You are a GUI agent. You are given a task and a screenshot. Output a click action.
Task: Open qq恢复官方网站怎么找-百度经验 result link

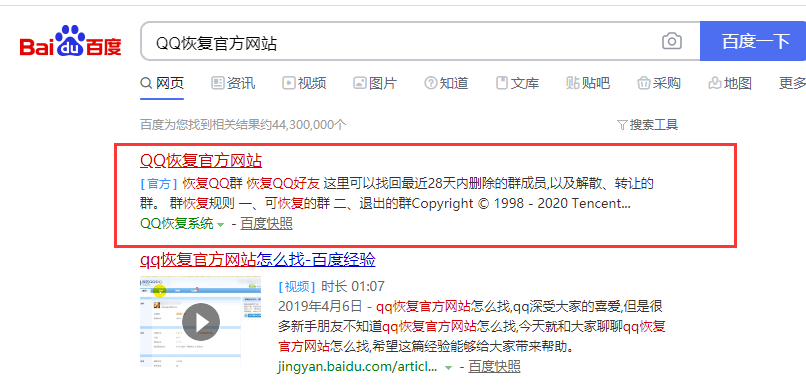(x=258, y=260)
